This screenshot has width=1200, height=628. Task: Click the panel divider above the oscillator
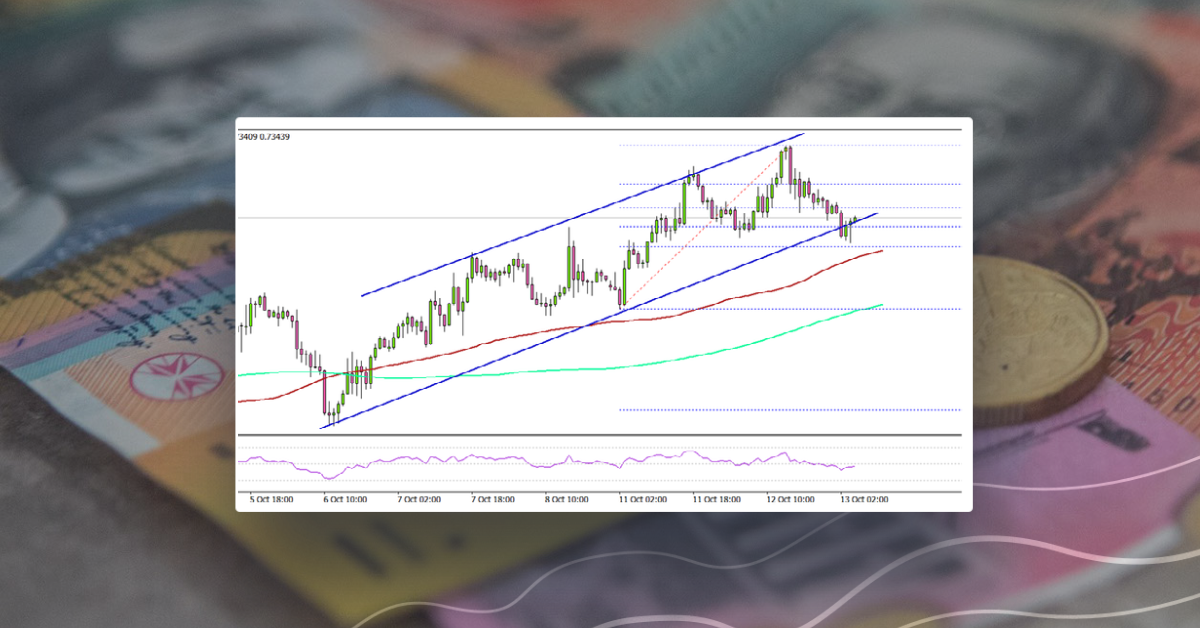click(x=600, y=435)
